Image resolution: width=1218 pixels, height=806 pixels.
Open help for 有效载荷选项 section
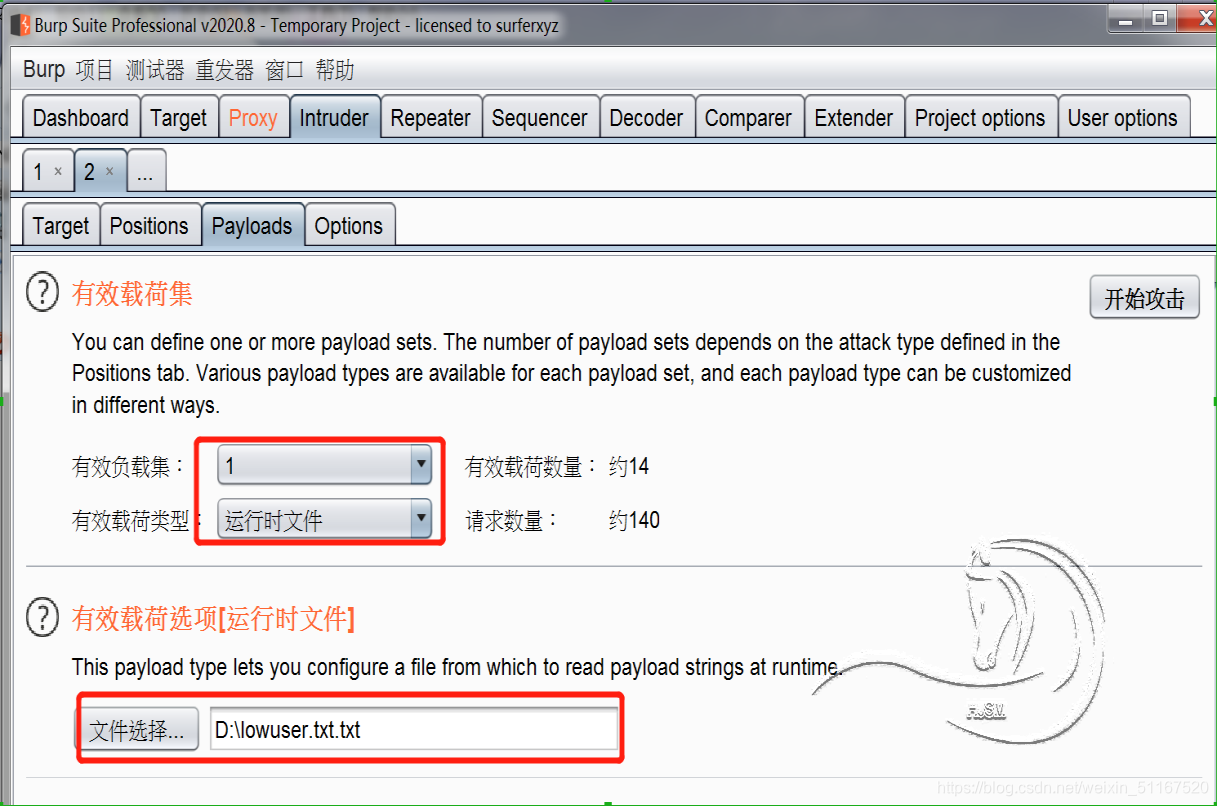pos(43,618)
